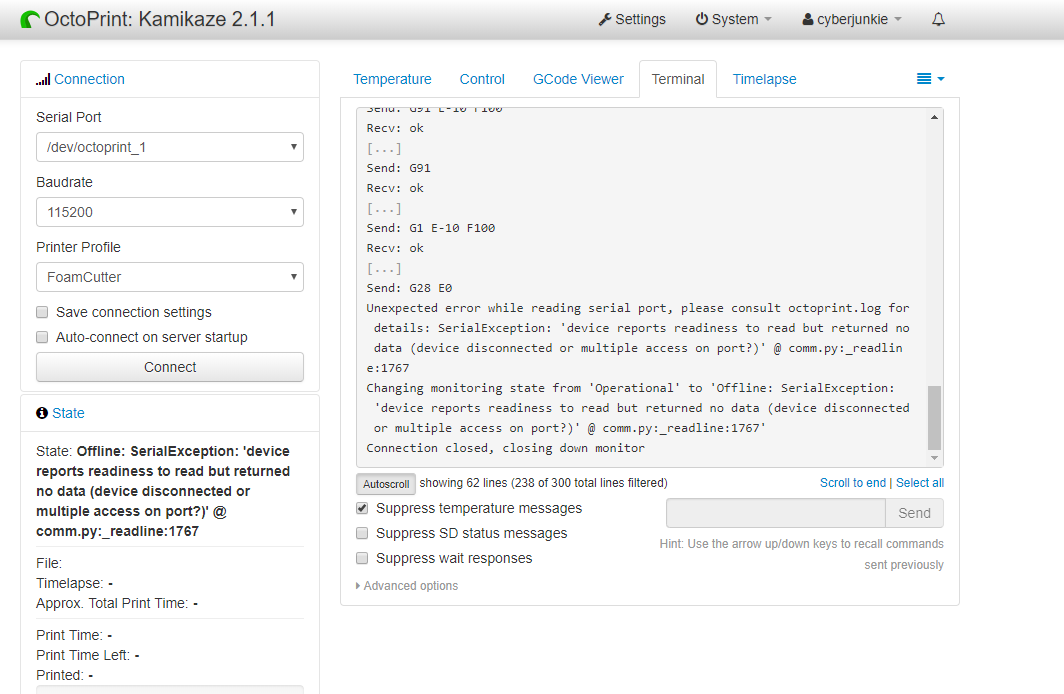Click the 'showing 62 lines' filter status text
This screenshot has height=694, width=1064.
(544, 483)
